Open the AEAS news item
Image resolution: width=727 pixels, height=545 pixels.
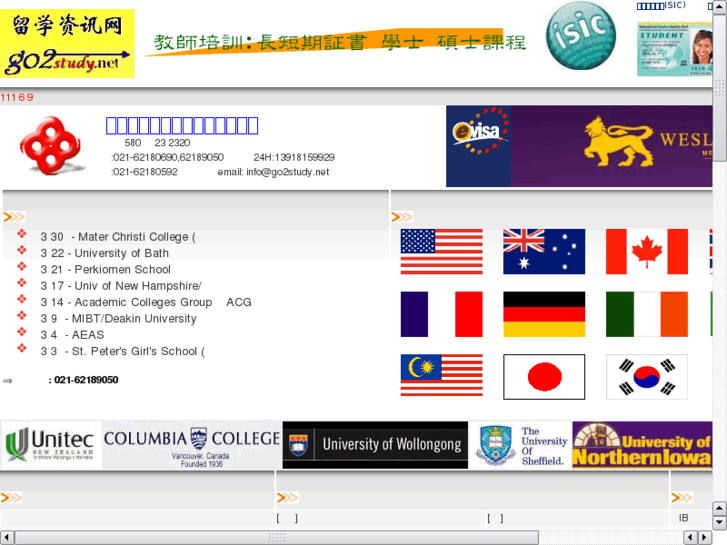[x=72, y=335]
